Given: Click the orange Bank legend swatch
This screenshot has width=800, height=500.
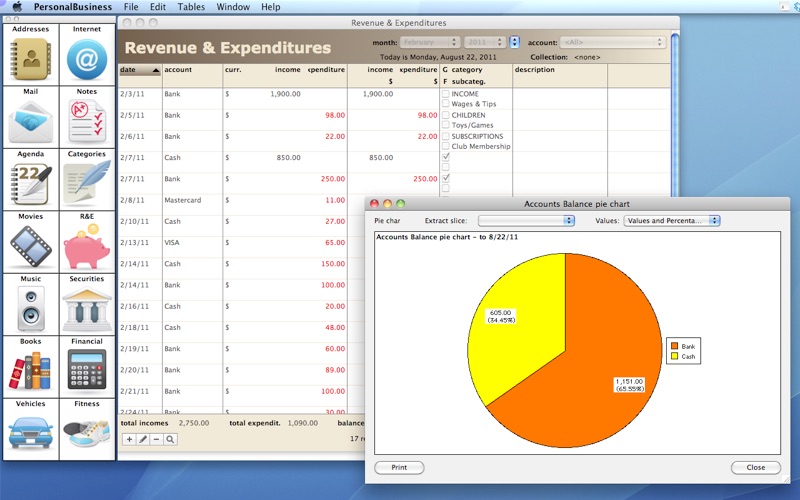Looking at the screenshot, I should [675, 346].
